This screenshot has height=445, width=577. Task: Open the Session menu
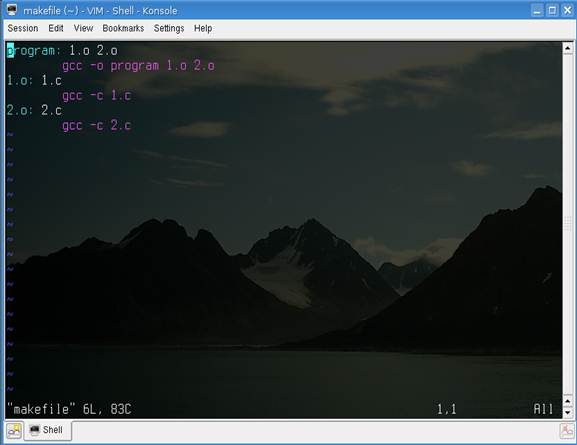coord(23,28)
